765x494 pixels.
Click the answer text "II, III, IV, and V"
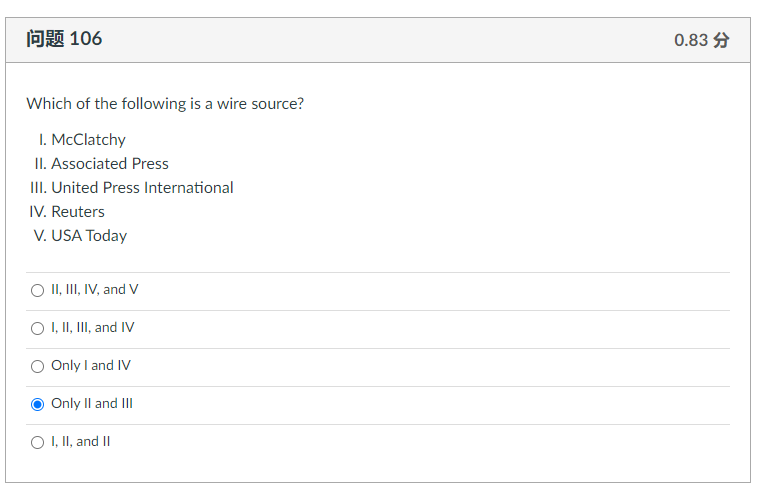pos(95,290)
